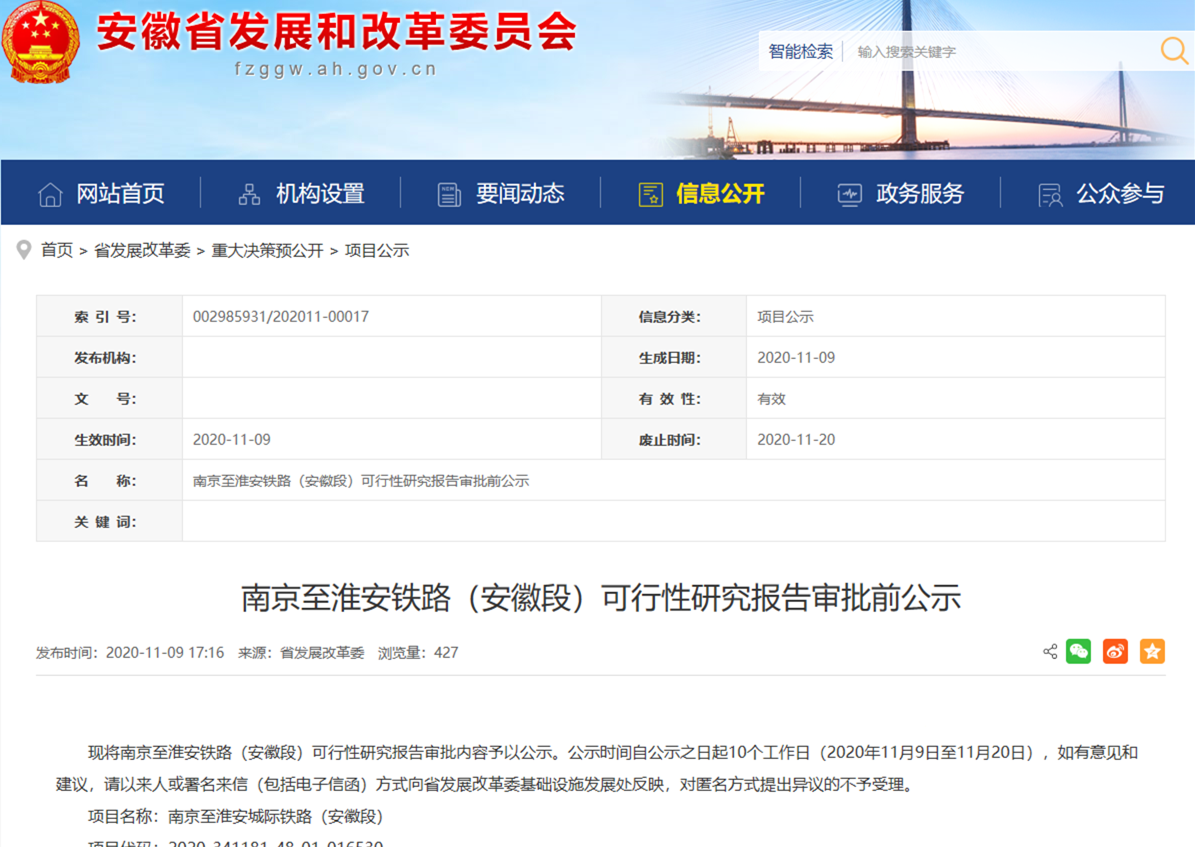
Task: Click the share icon beside WeChat
Action: [1050, 652]
